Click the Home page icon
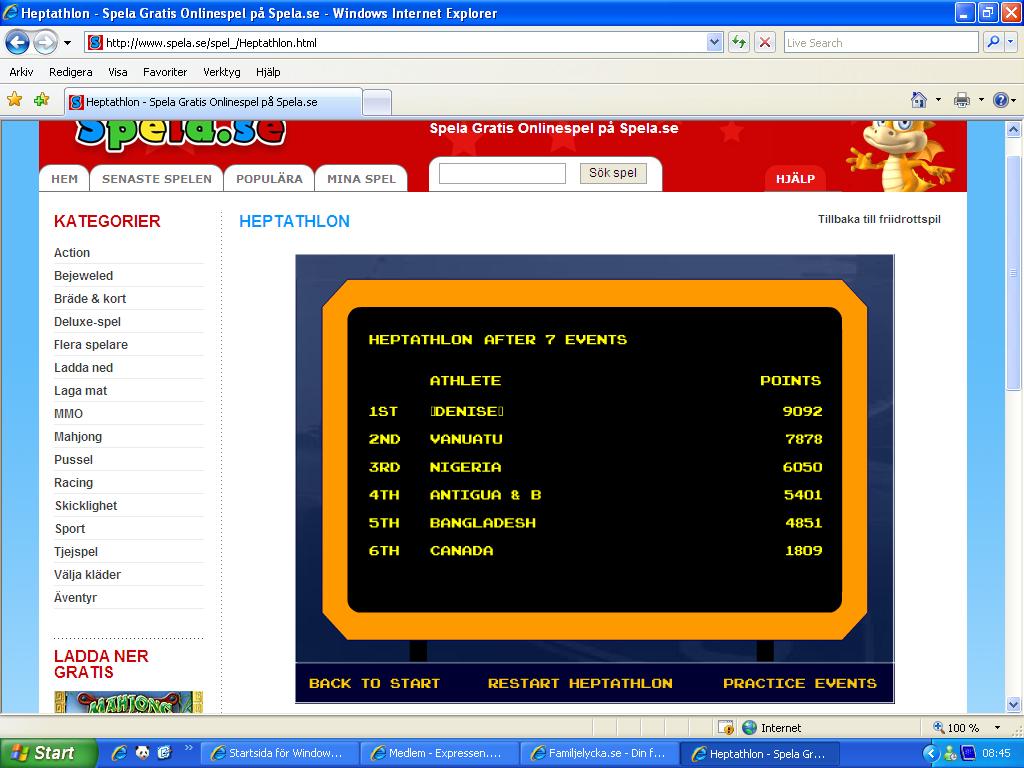This screenshot has width=1024, height=768. [x=919, y=100]
